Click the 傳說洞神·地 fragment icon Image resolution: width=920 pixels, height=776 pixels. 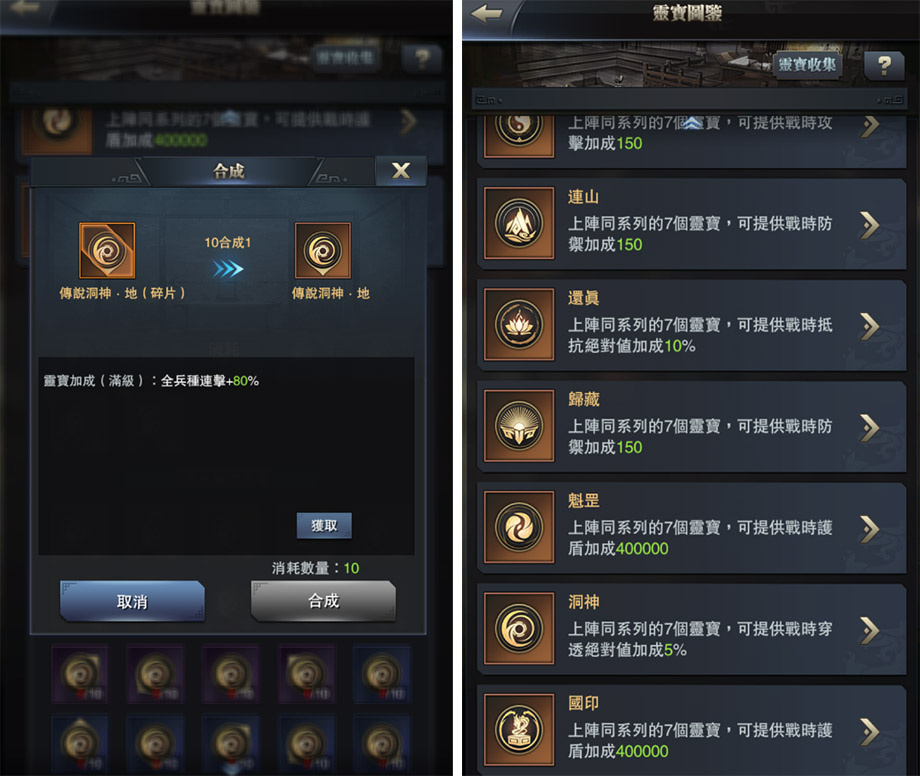pyautogui.click(x=107, y=250)
